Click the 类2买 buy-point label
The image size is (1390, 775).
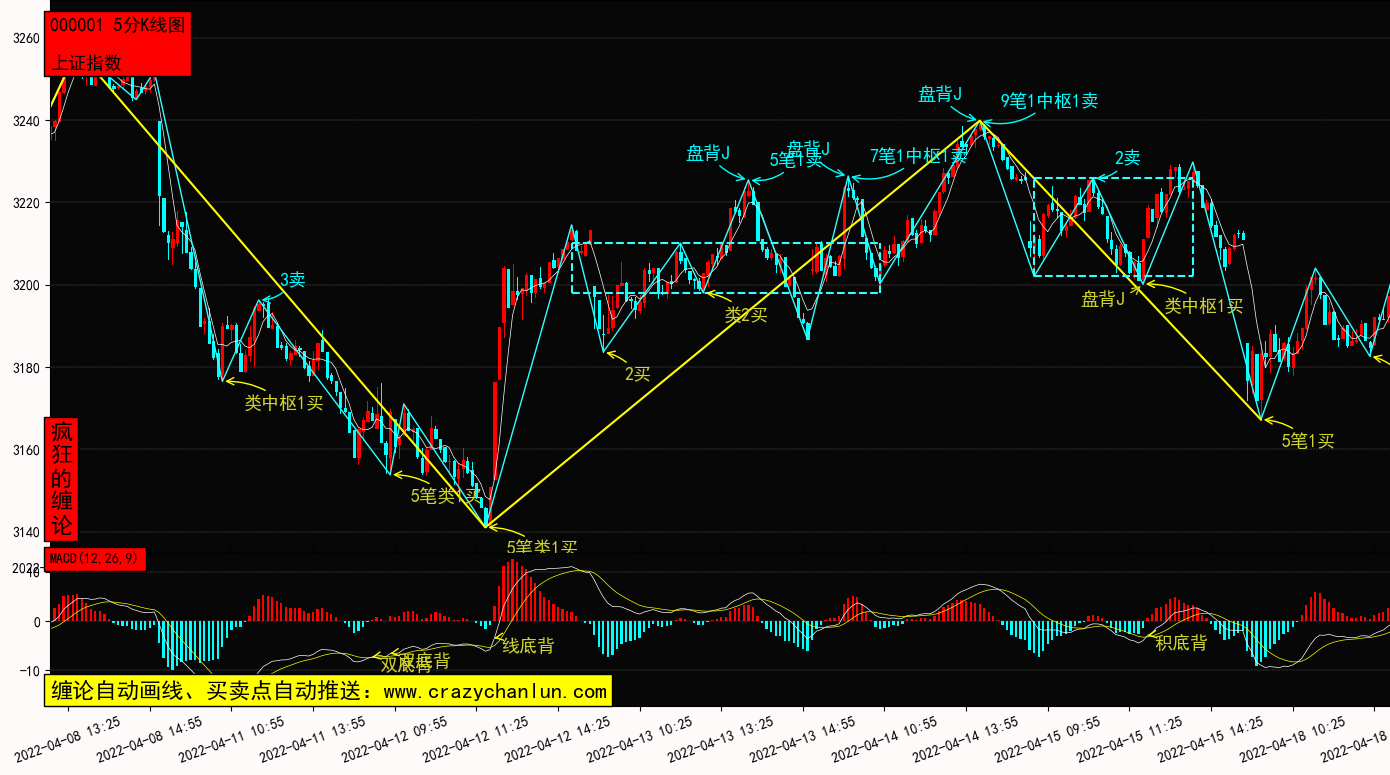pos(746,315)
